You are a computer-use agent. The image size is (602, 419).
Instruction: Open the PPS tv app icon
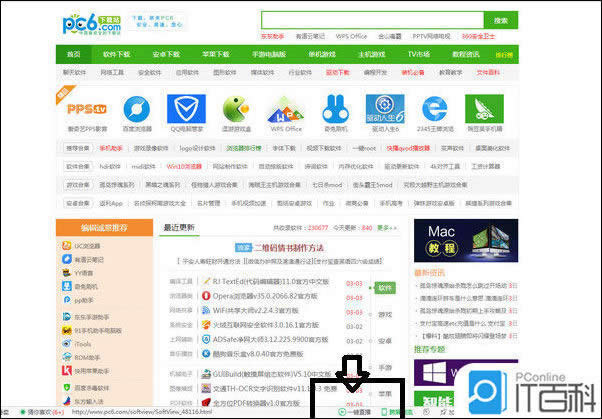pos(87,109)
